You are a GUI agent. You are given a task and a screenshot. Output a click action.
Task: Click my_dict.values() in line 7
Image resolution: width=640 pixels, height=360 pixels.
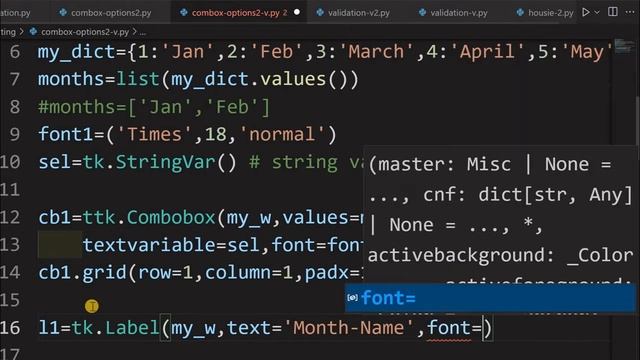click(x=264, y=79)
